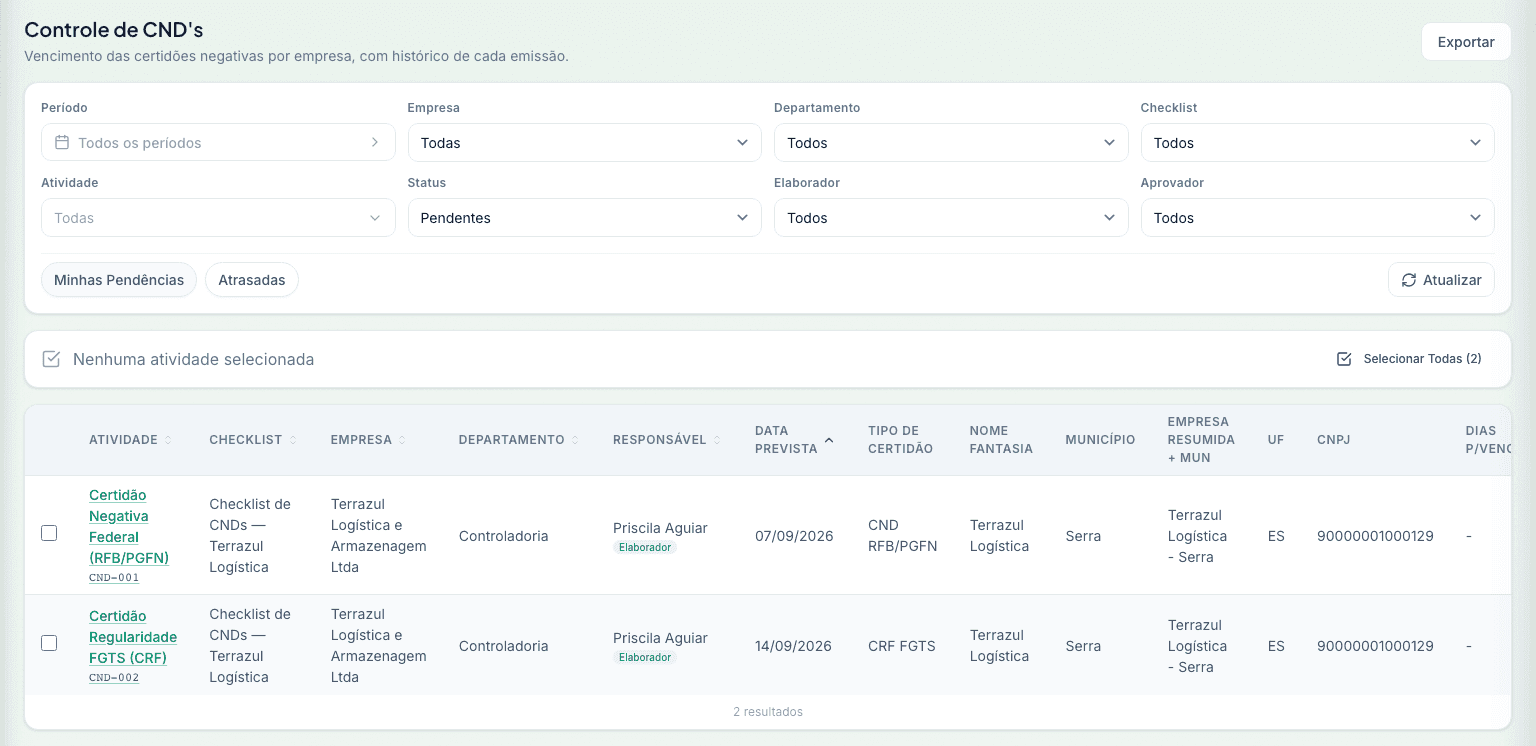Viewport: 1536px width, 746px height.
Task: Click the CRF FGTS certificate type cell
Action: click(902, 646)
